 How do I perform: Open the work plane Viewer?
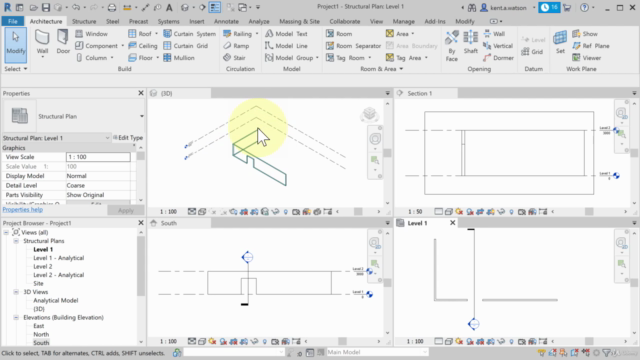(x=586, y=58)
